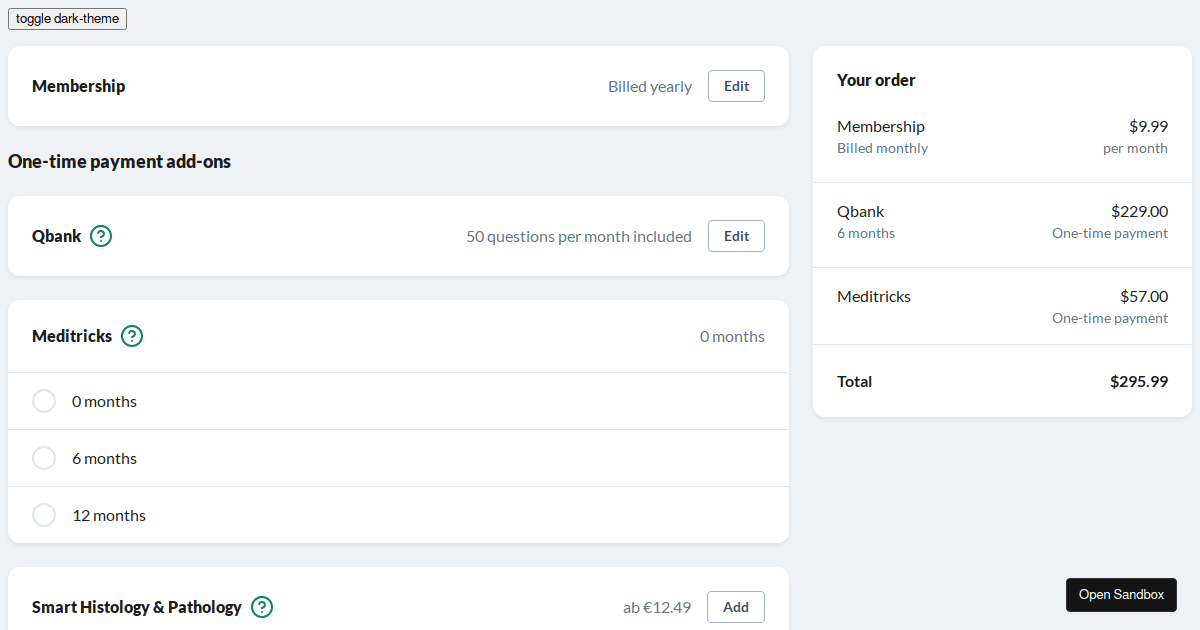Image resolution: width=1200 pixels, height=630 pixels.
Task: Select the 0 months Meditricks option
Action: pos(44,400)
